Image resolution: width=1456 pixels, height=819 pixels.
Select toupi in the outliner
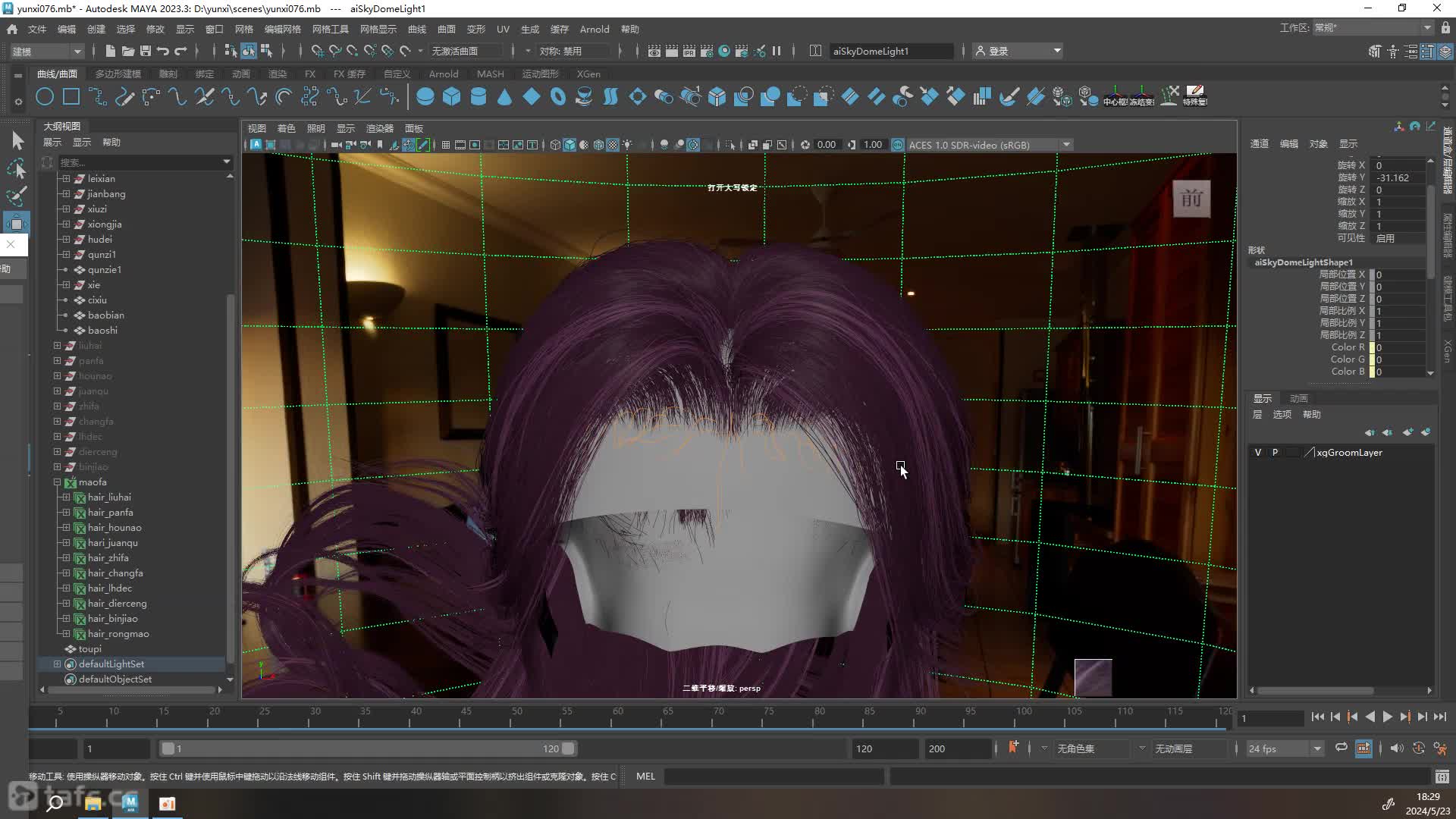coord(89,649)
